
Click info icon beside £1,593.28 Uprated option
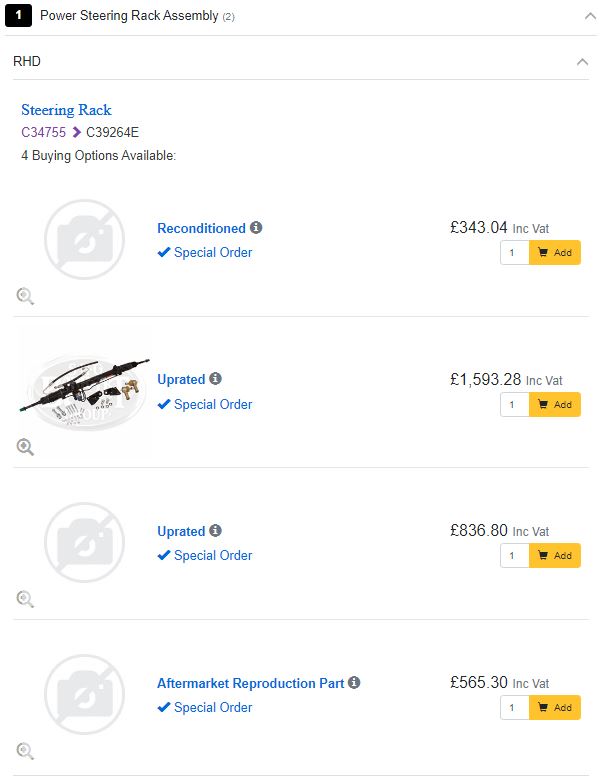215,380
